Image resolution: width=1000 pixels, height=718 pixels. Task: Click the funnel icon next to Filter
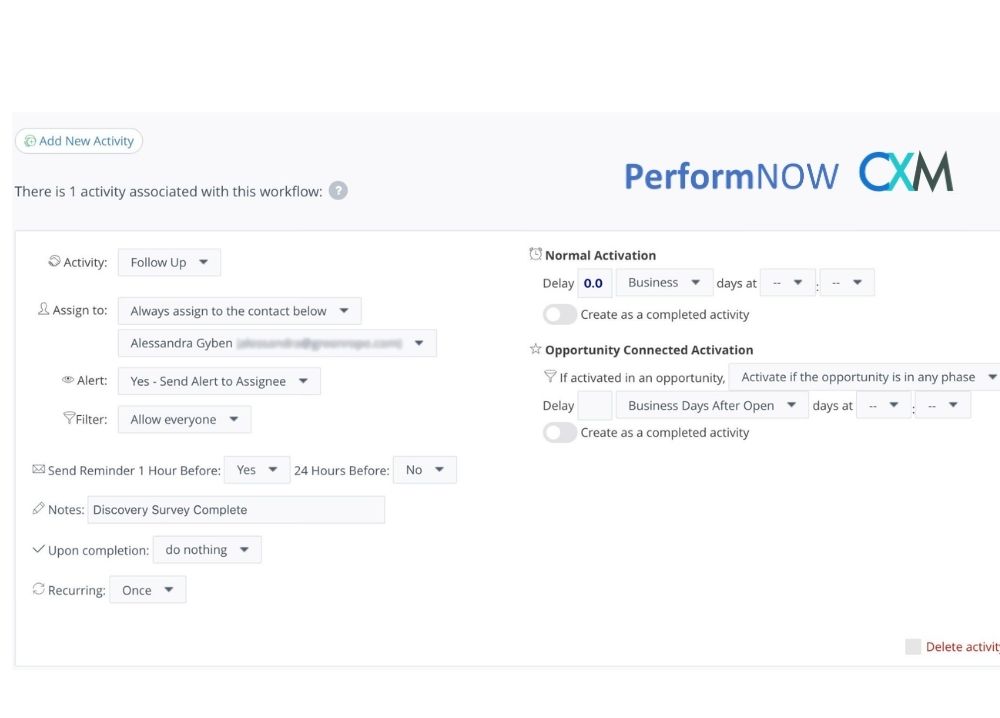69,419
